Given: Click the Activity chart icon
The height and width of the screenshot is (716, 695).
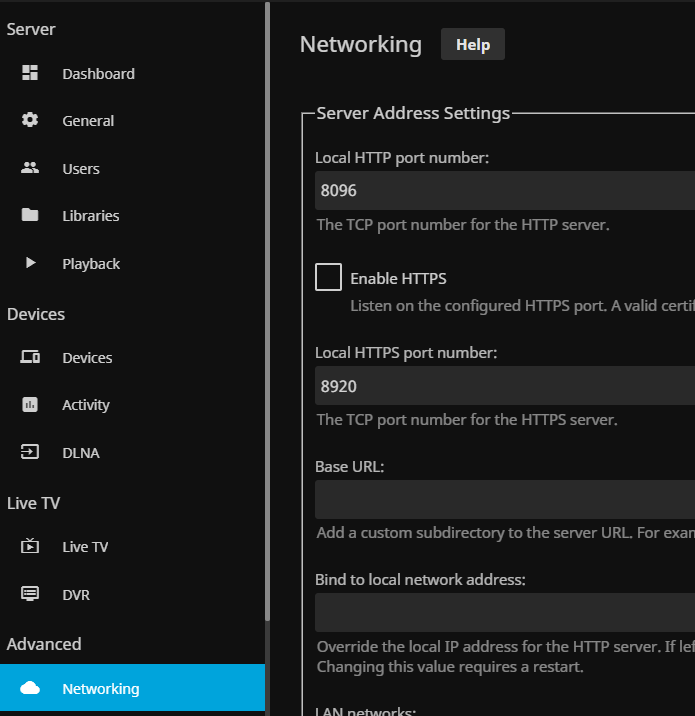Looking at the screenshot, I should coord(30,405).
